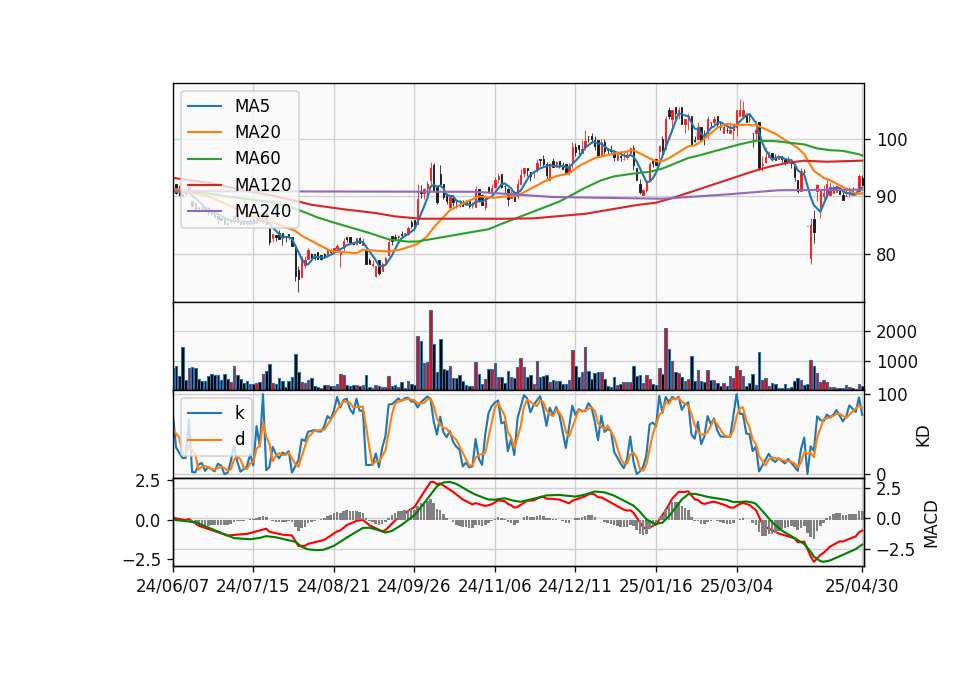Click the price axis value 90
Image resolution: width=960 pixels, height=690 pixels.
(887, 197)
